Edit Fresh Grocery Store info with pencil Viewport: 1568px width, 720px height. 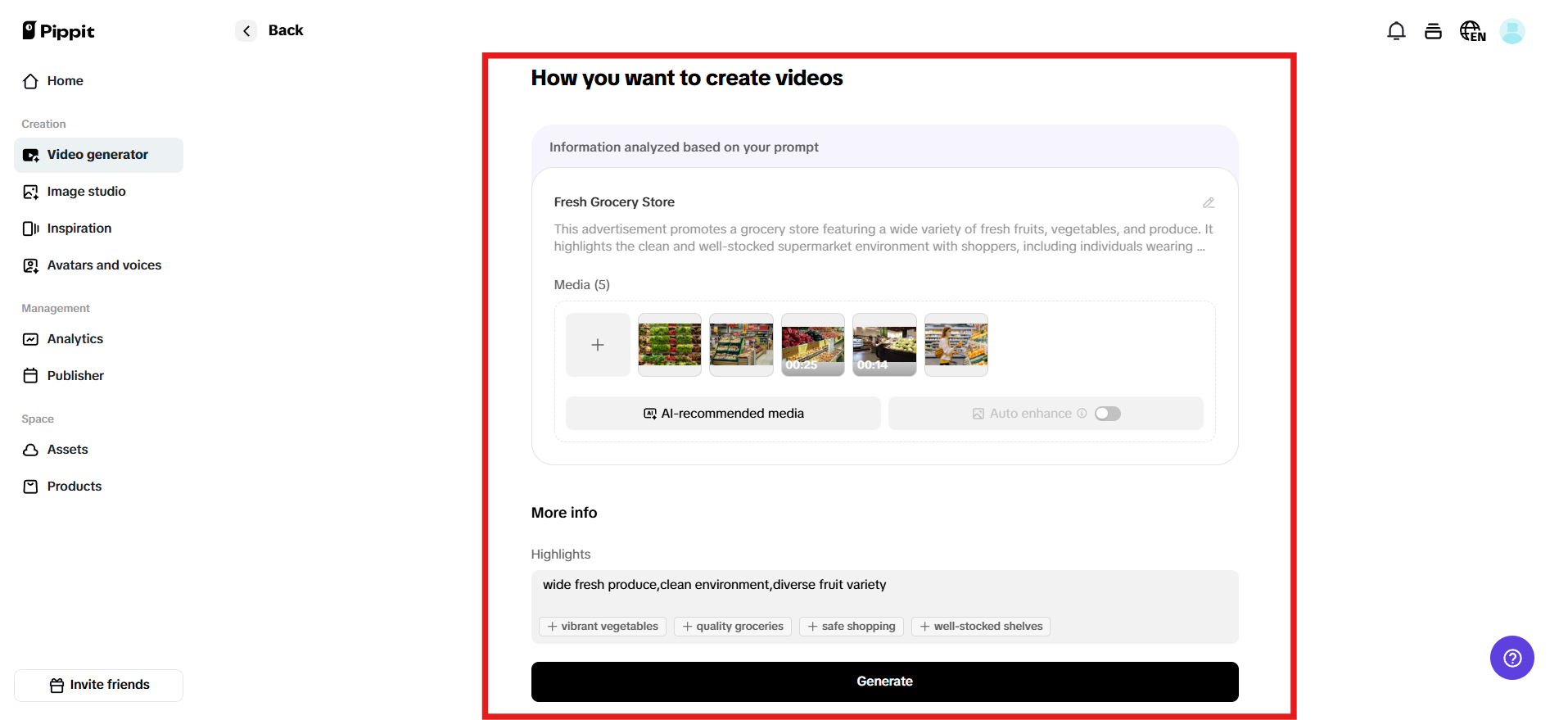point(1208,202)
